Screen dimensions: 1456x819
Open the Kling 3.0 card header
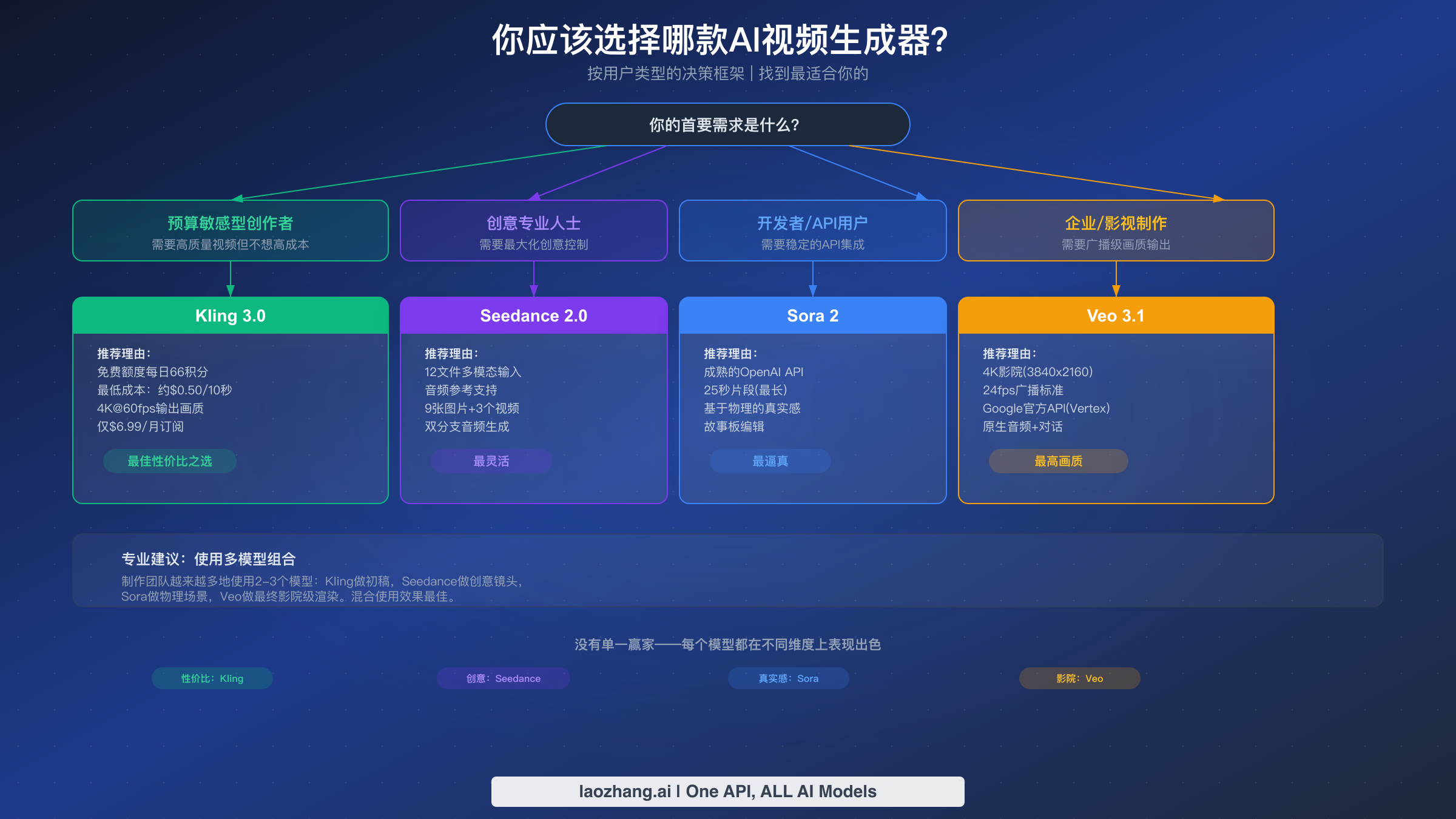point(230,315)
